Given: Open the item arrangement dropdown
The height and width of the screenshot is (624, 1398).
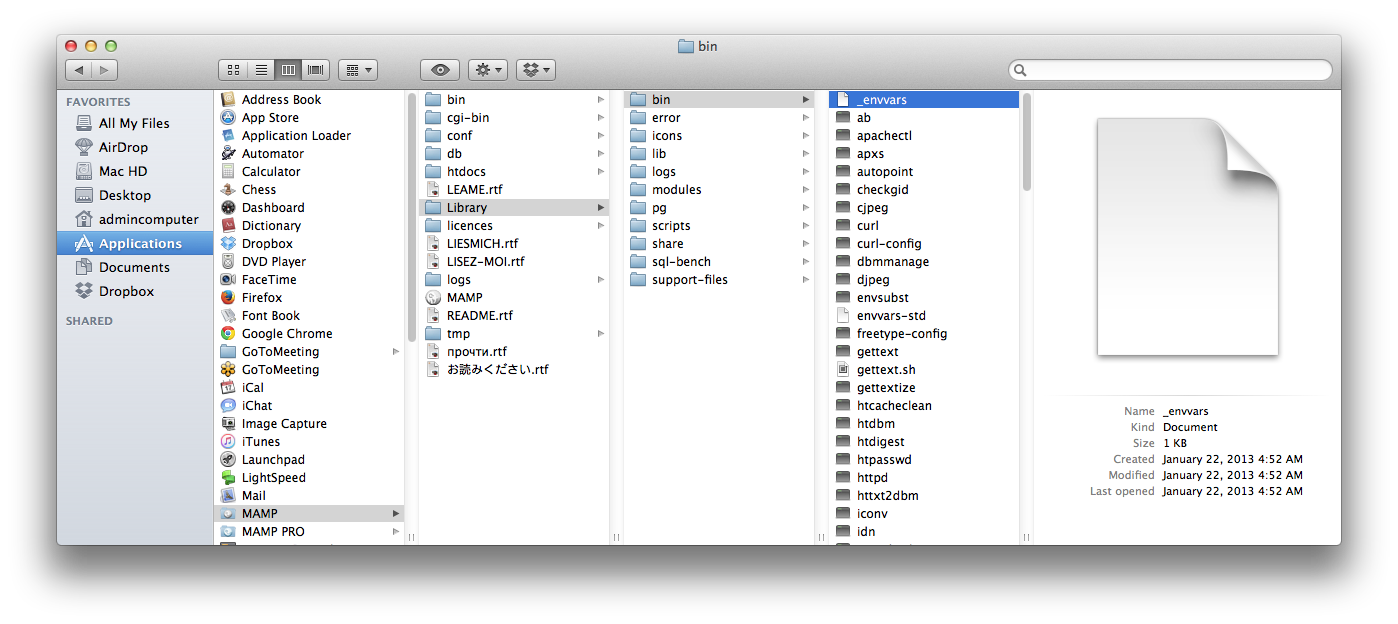Looking at the screenshot, I should click(x=358, y=70).
